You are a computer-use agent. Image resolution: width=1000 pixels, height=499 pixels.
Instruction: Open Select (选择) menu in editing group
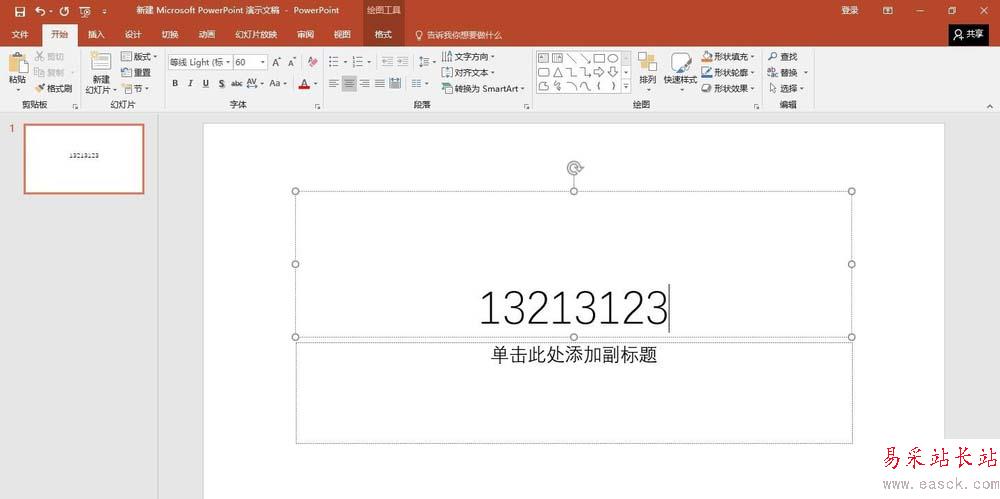[787, 88]
